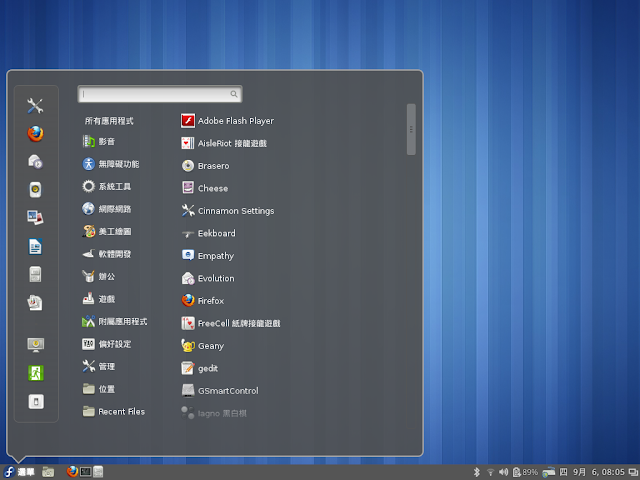Viewport: 640px width, 480px height.
Task: Click the lock screen icon in sidebar
Action: (x=35, y=344)
